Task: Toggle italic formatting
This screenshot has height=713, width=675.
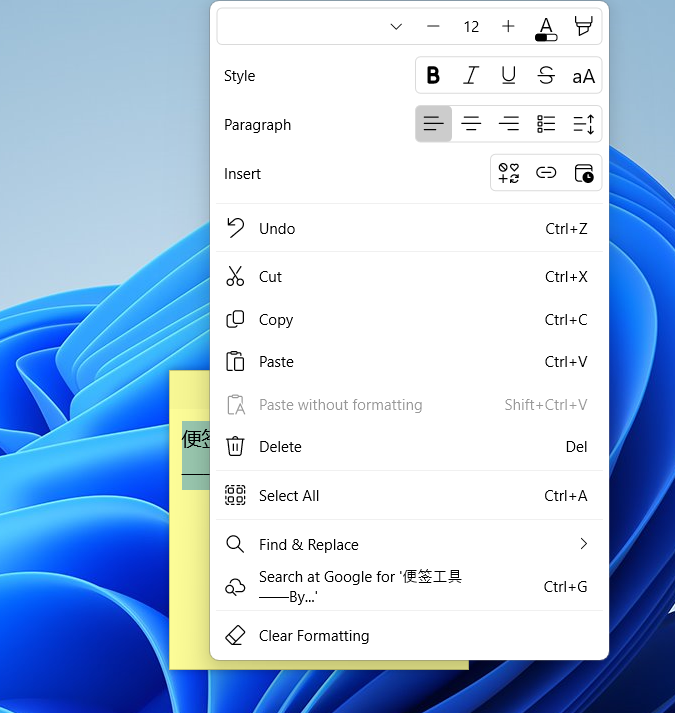Action: click(471, 75)
